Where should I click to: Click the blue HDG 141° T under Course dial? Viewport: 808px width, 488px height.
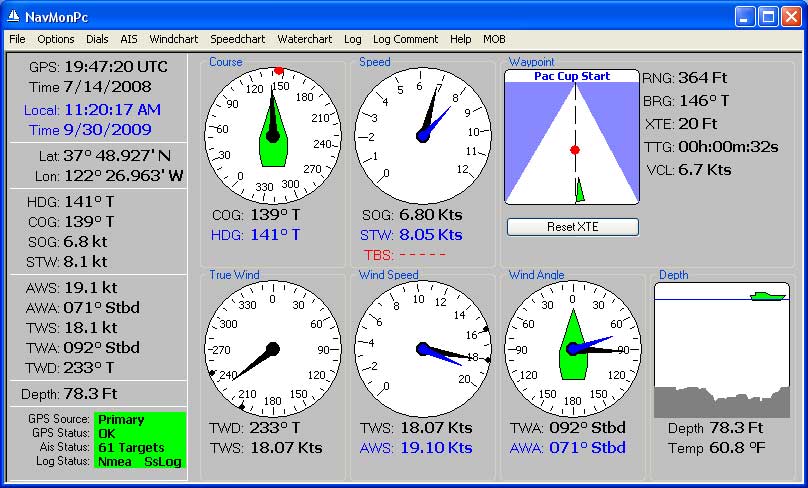point(256,235)
